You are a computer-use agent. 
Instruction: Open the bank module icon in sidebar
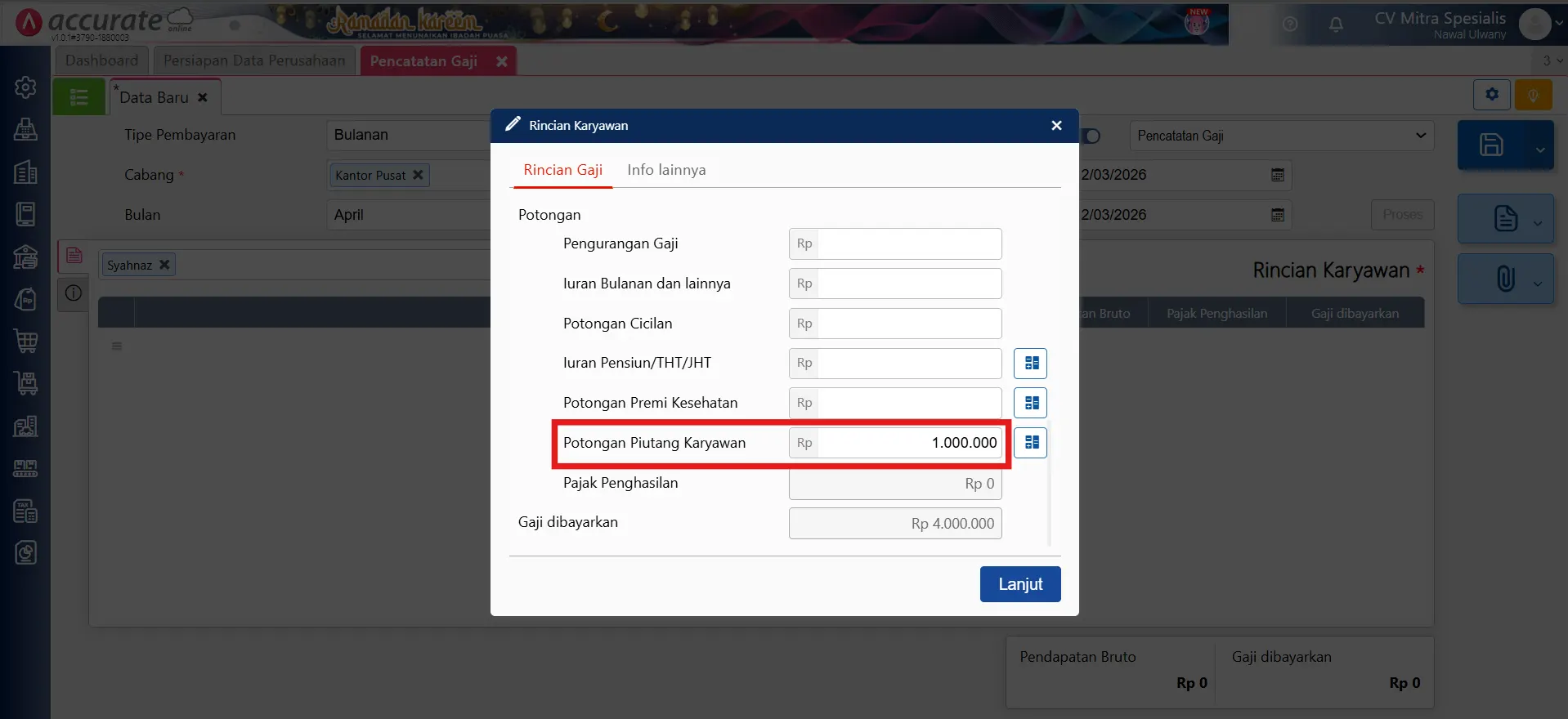point(25,257)
